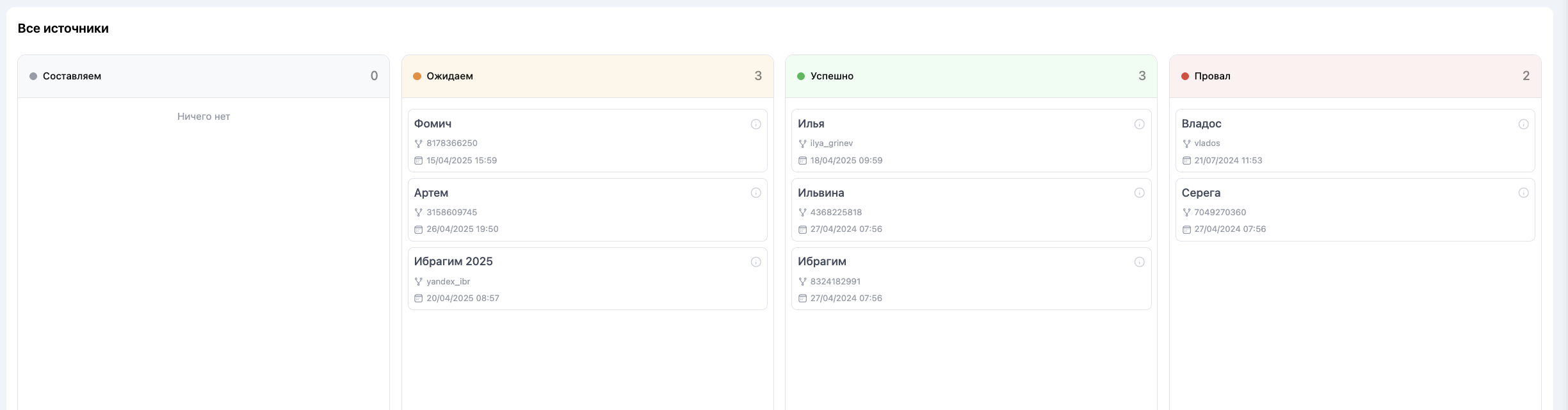This screenshot has height=410, width=1568.
Task: Click info icon on Ильвина card
Action: click(1139, 193)
